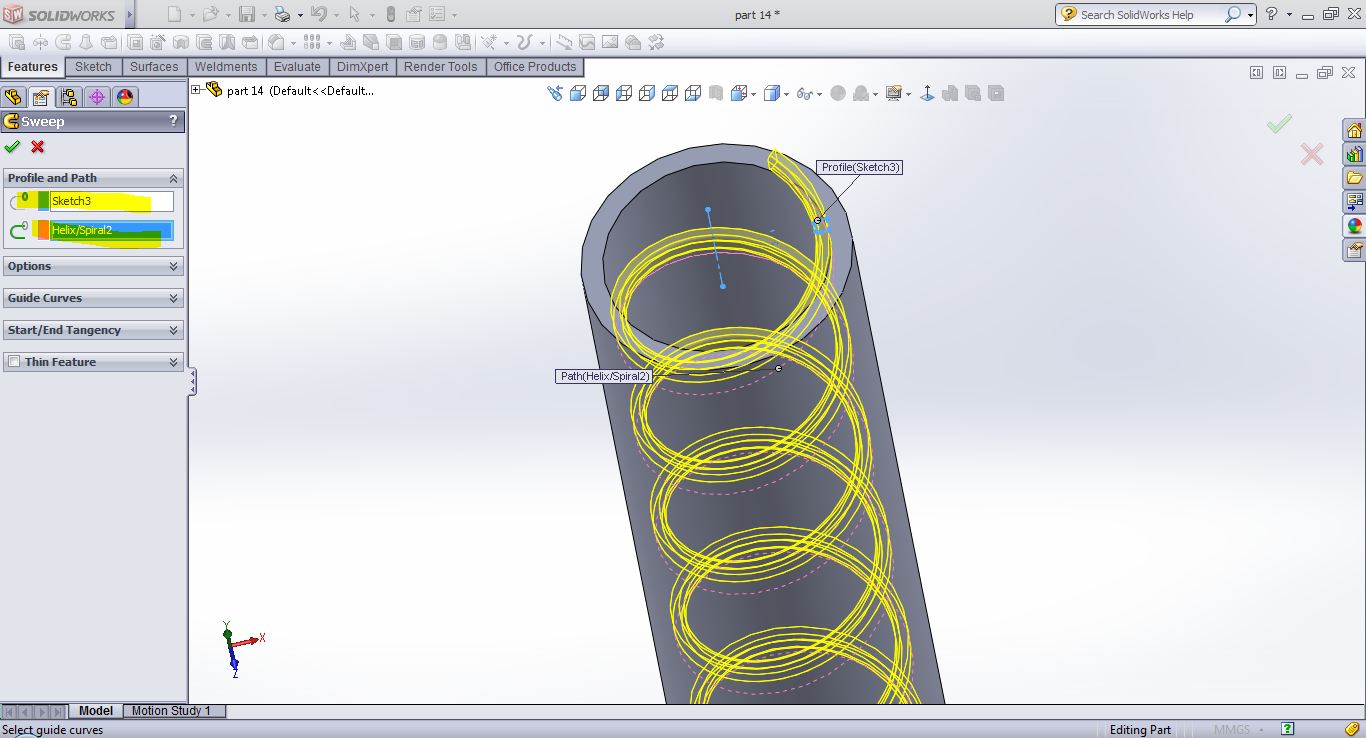Click the Print icon in the top toolbar

coord(282,14)
